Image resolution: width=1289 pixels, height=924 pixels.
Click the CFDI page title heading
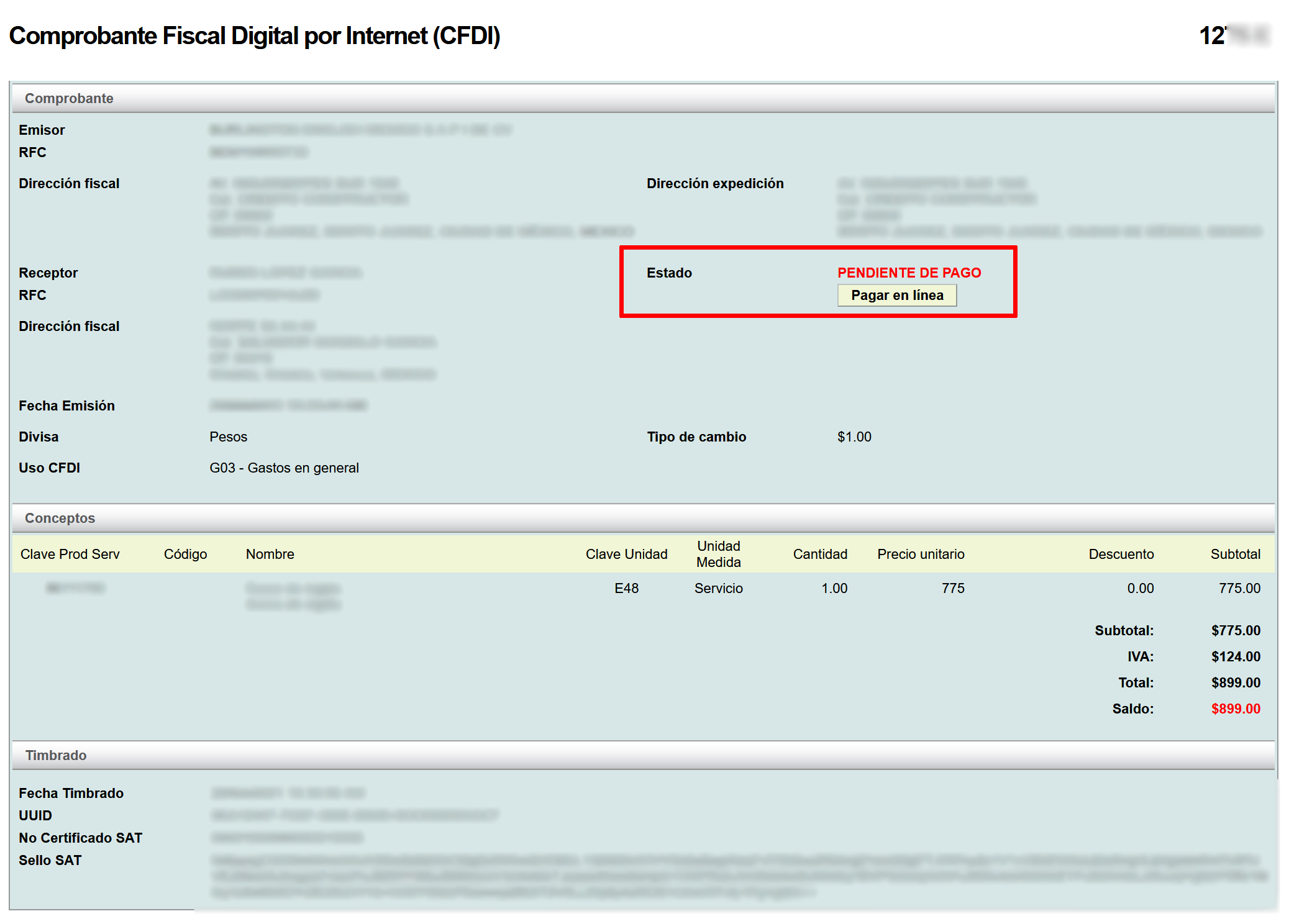[x=255, y=36]
